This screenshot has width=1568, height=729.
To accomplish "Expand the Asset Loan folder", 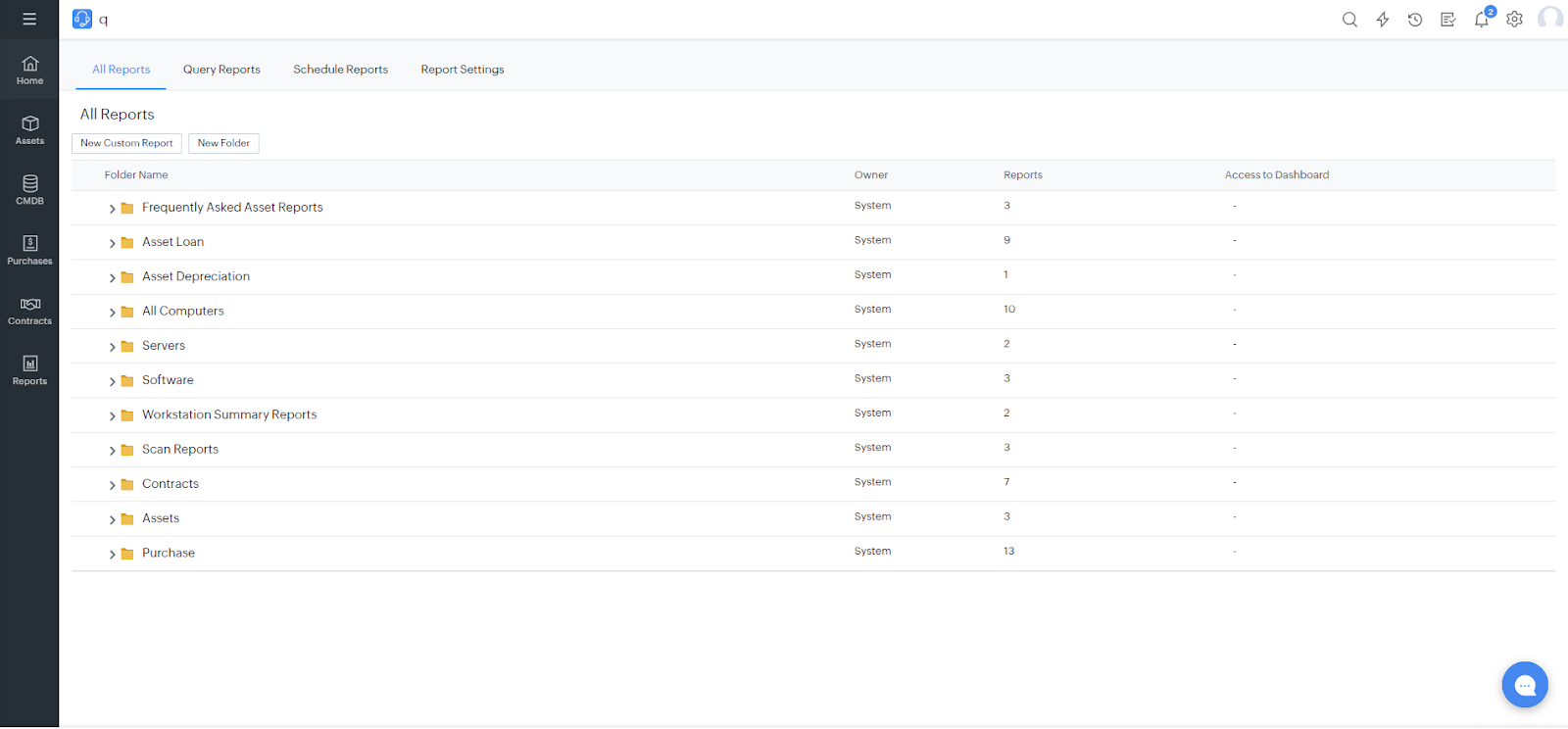I will tap(112, 243).
